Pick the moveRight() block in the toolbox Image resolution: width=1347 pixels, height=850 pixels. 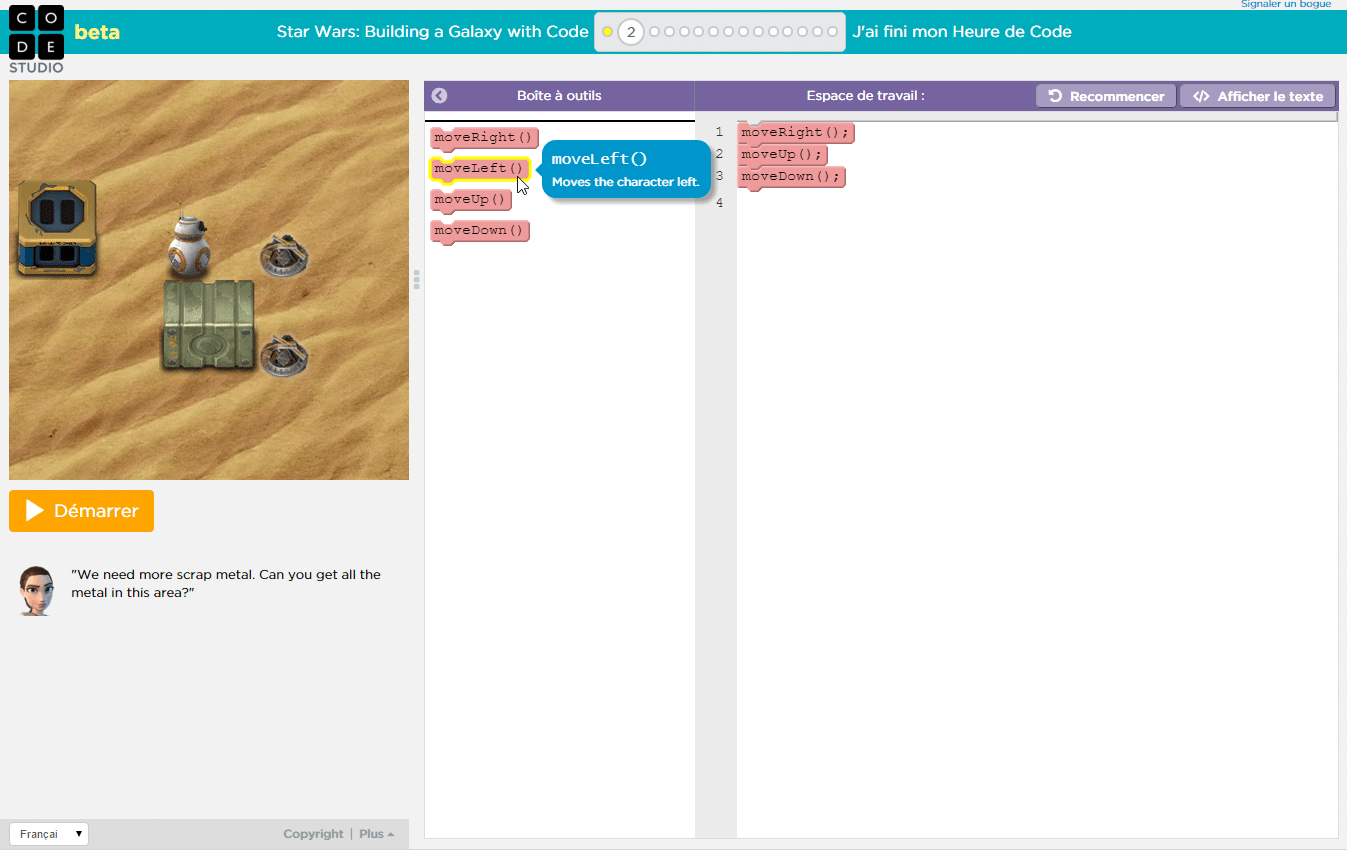[484, 137]
